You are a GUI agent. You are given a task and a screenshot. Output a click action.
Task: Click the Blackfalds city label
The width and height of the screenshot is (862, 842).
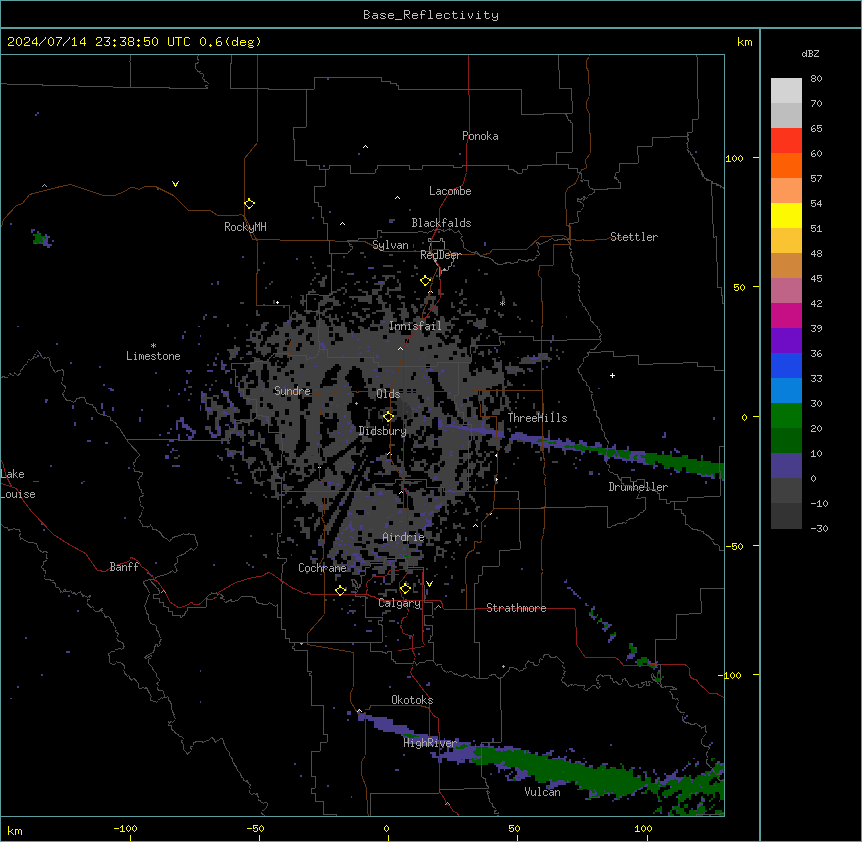coord(441,223)
